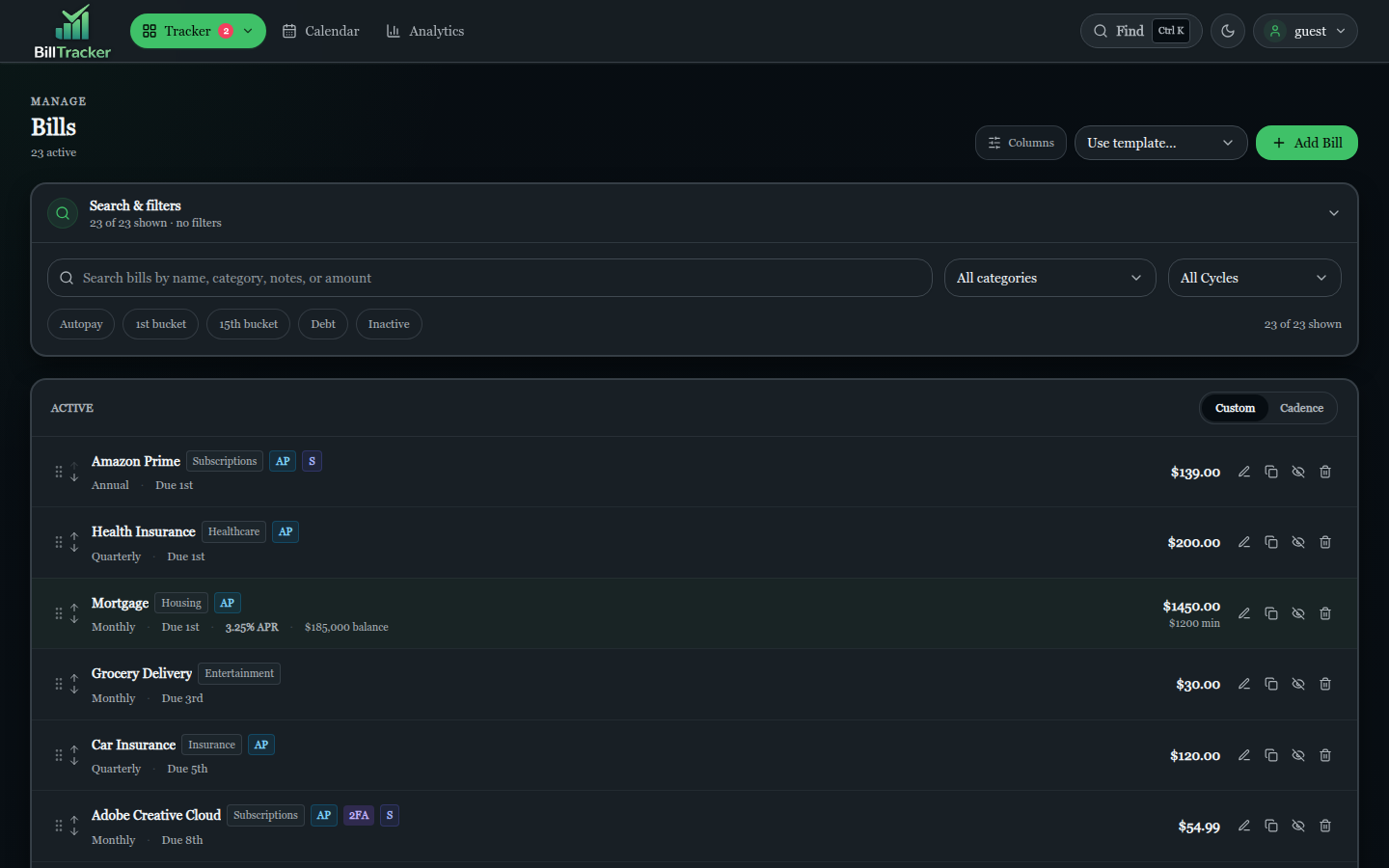Click the Search & filters magnifier icon

coord(63,213)
